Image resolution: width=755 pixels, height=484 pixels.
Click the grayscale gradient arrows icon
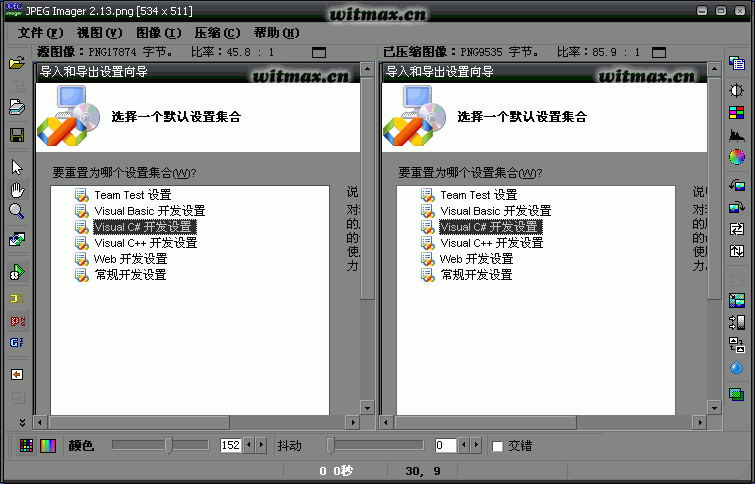(x=737, y=323)
